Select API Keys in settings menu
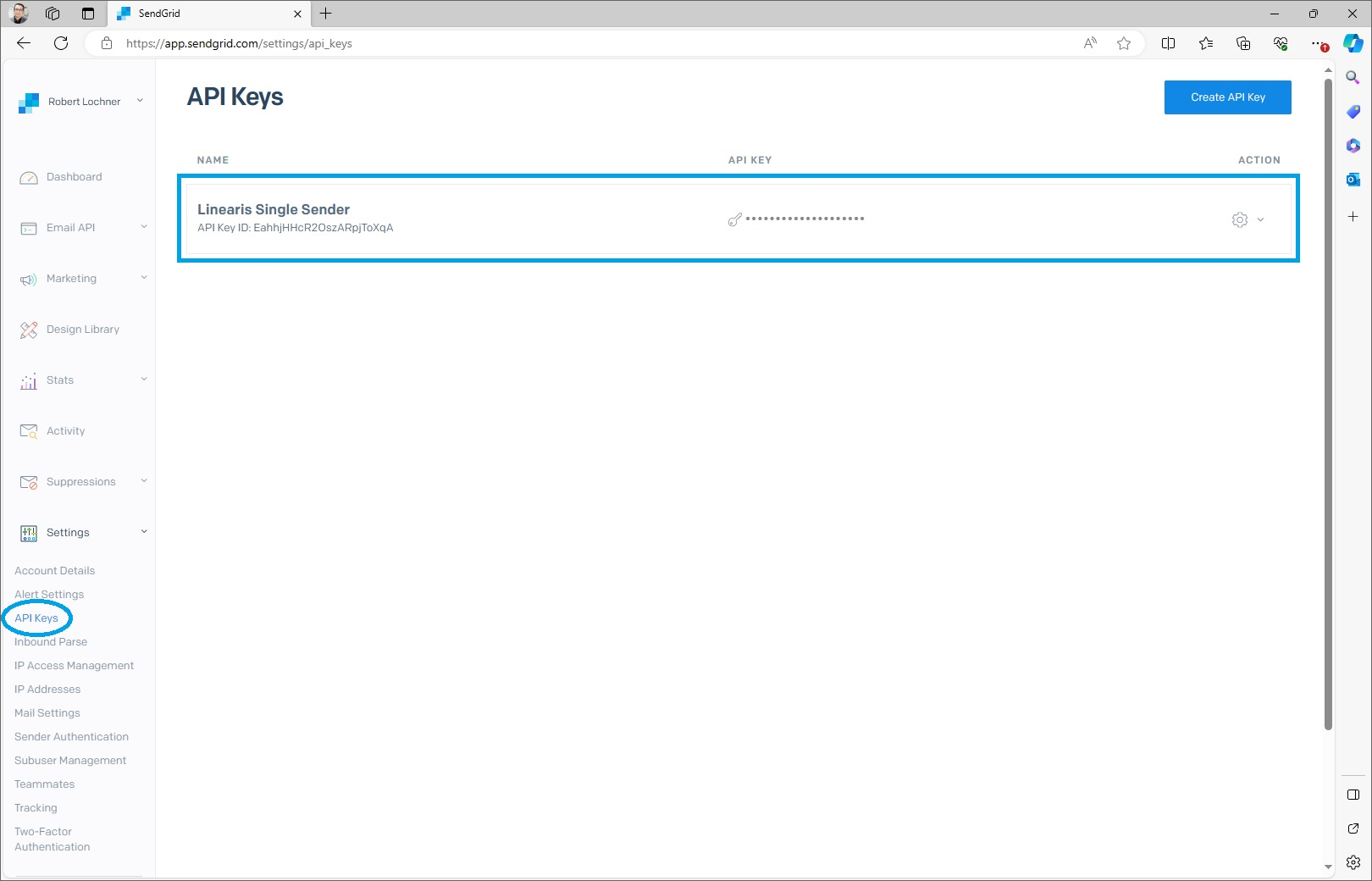 pyautogui.click(x=36, y=618)
